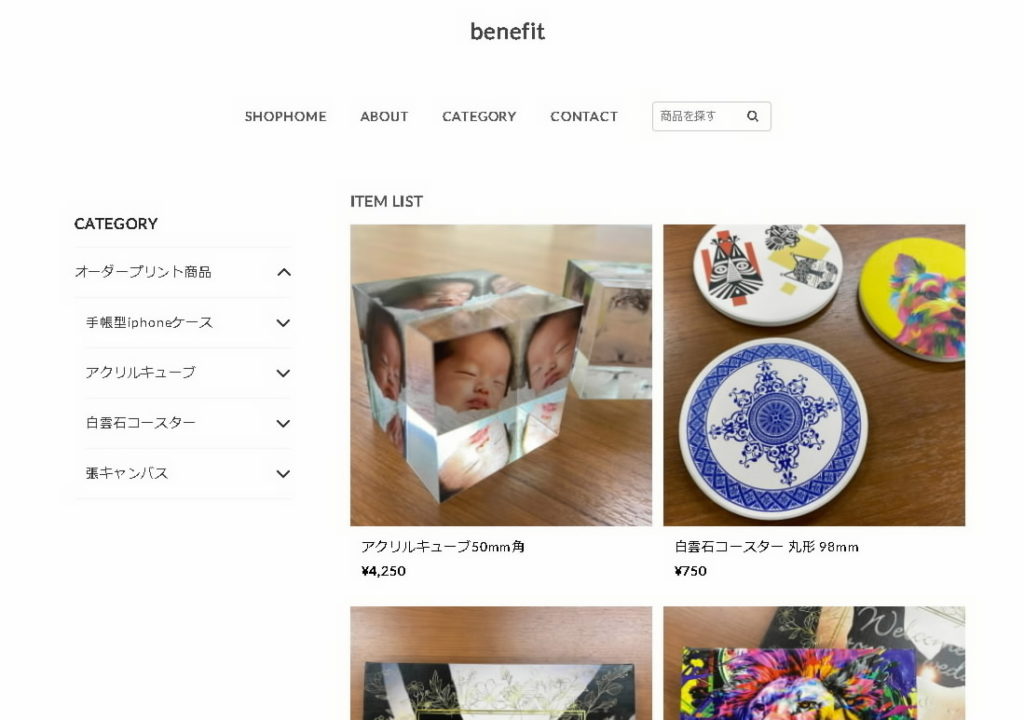This screenshot has width=1024, height=720.
Task: Go to the CONTACT page
Action: coord(583,116)
